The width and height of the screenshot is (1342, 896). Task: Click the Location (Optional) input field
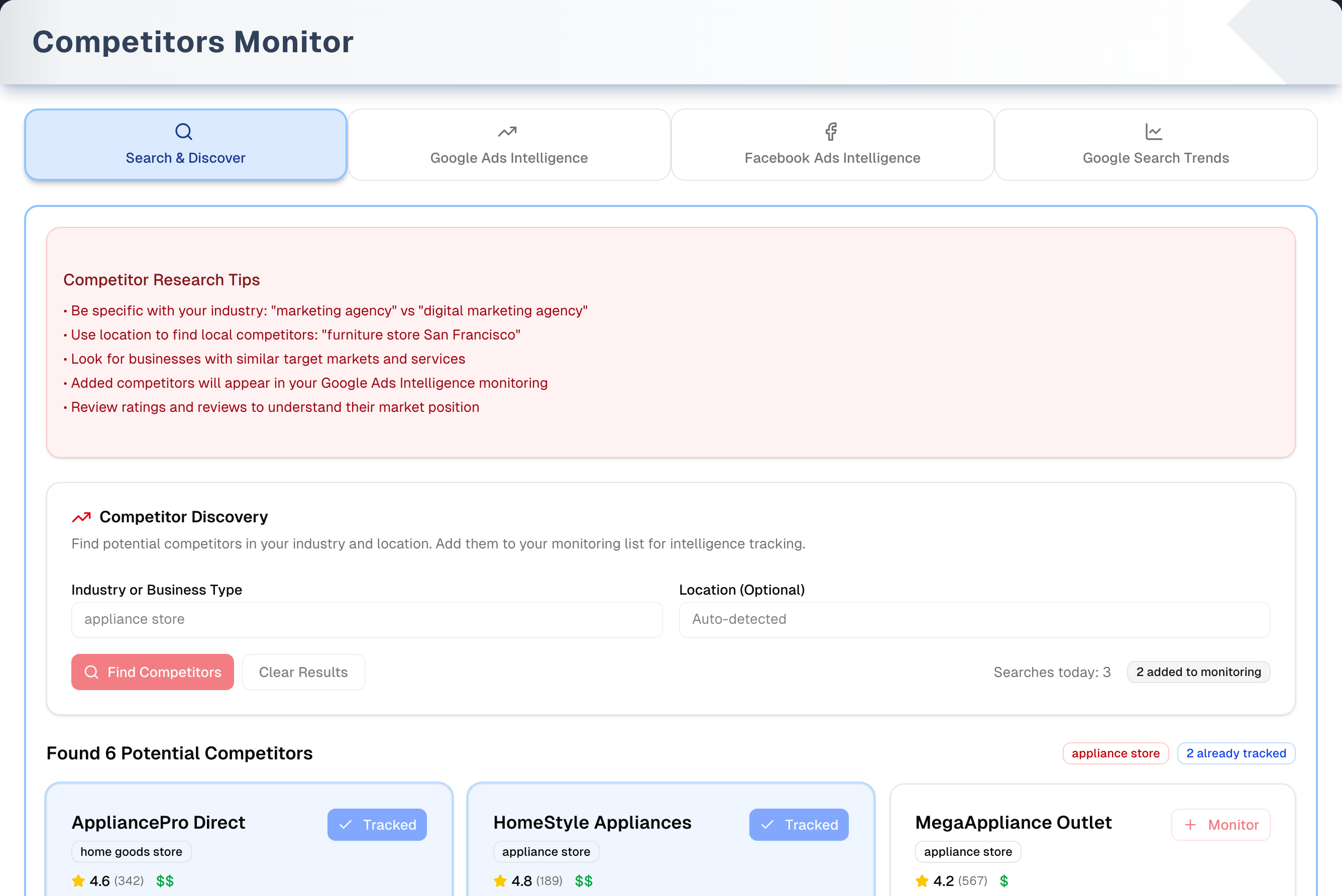(x=974, y=619)
